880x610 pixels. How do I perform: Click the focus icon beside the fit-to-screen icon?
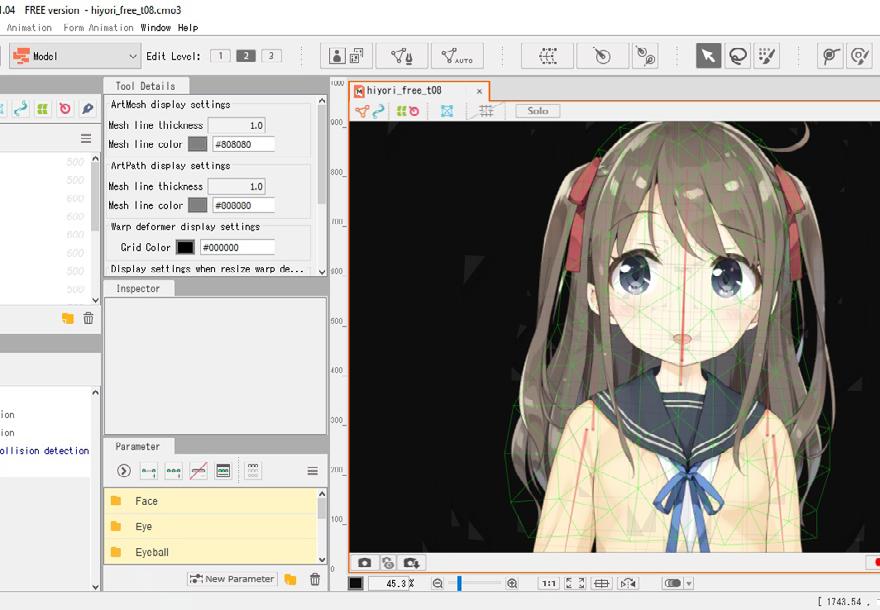pos(602,584)
